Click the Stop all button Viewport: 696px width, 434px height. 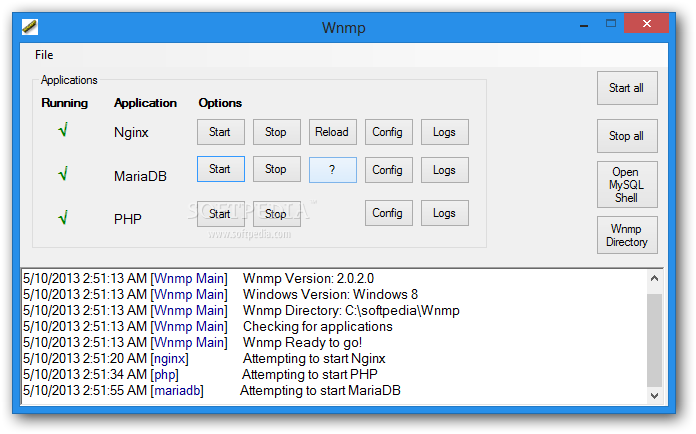click(627, 136)
